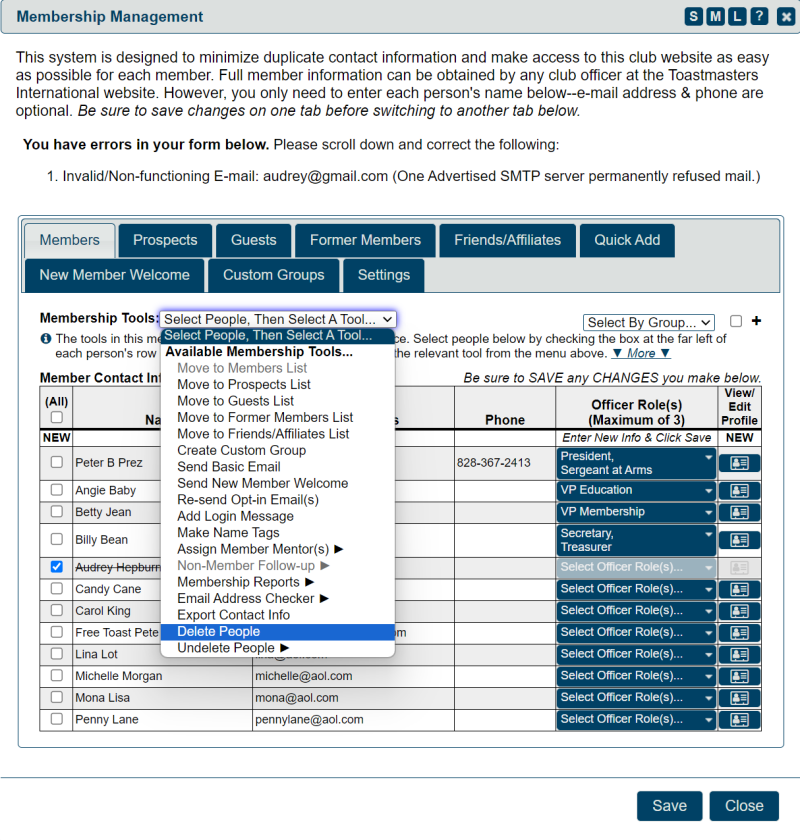The width and height of the screenshot is (800, 840).
Task: Choose Add Login Message option
Action: pyautogui.click(x=278, y=516)
